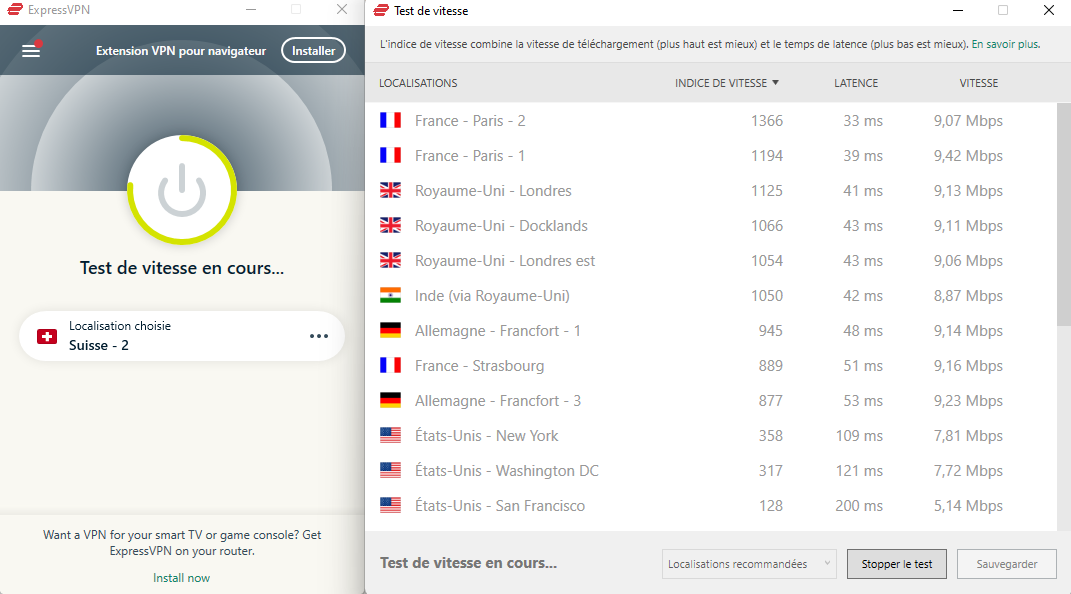This screenshot has width=1071, height=594.
Task: Select France - Strasbourg row
Action: point(711,365)
